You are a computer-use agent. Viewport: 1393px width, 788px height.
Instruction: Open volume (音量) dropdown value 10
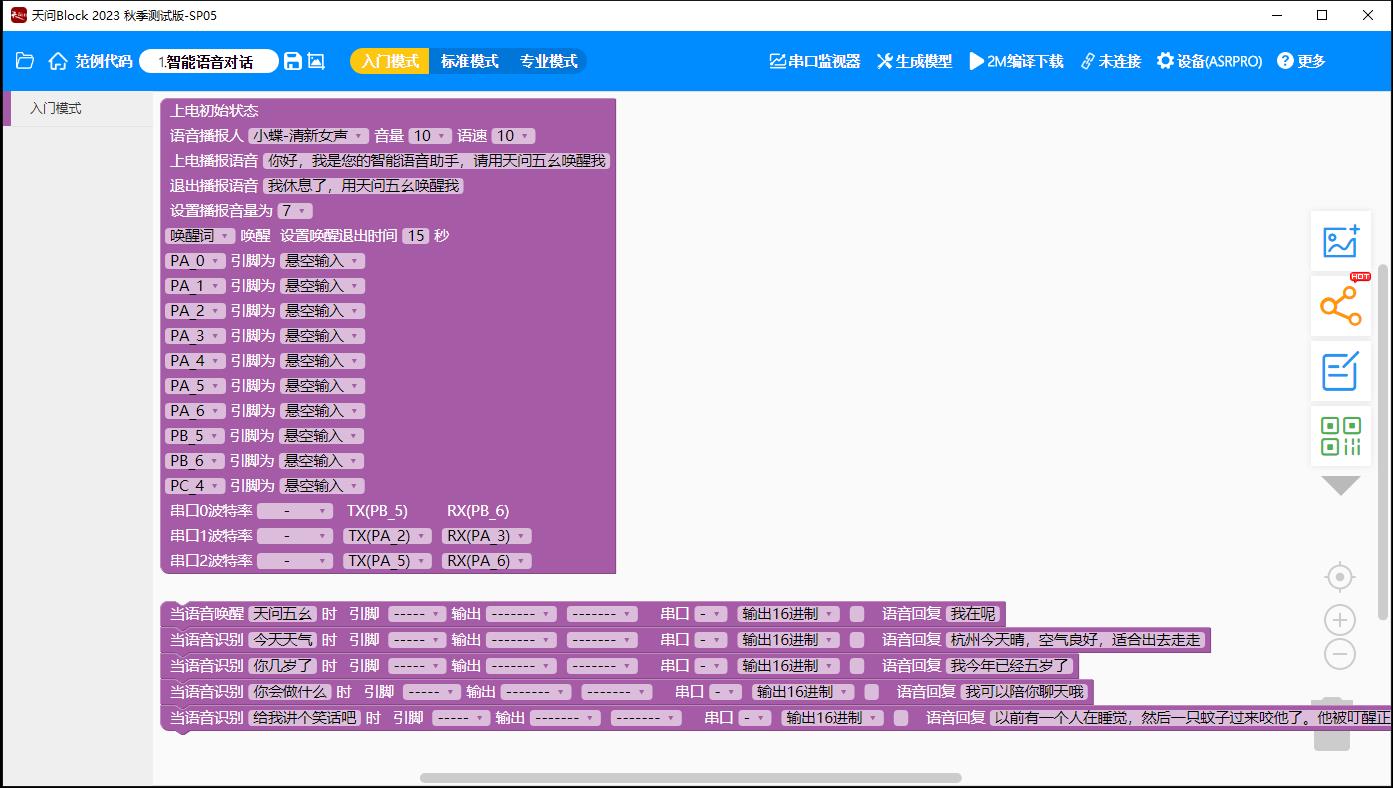point(430,136)
